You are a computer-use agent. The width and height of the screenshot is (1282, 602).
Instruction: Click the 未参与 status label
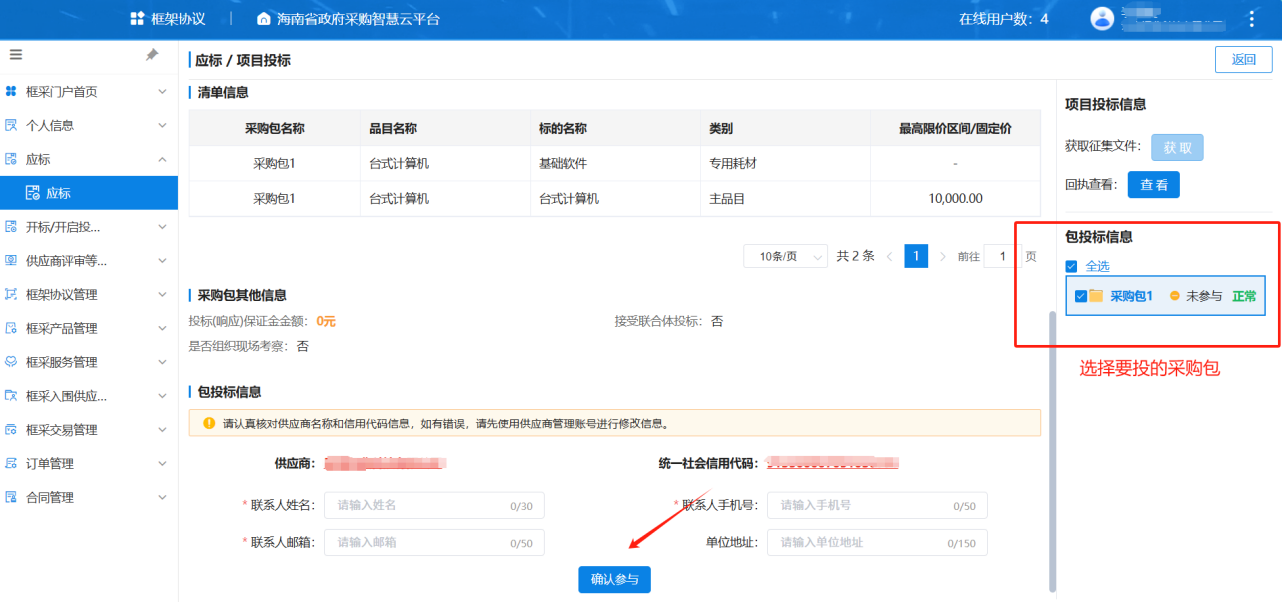pos(1203,296)
